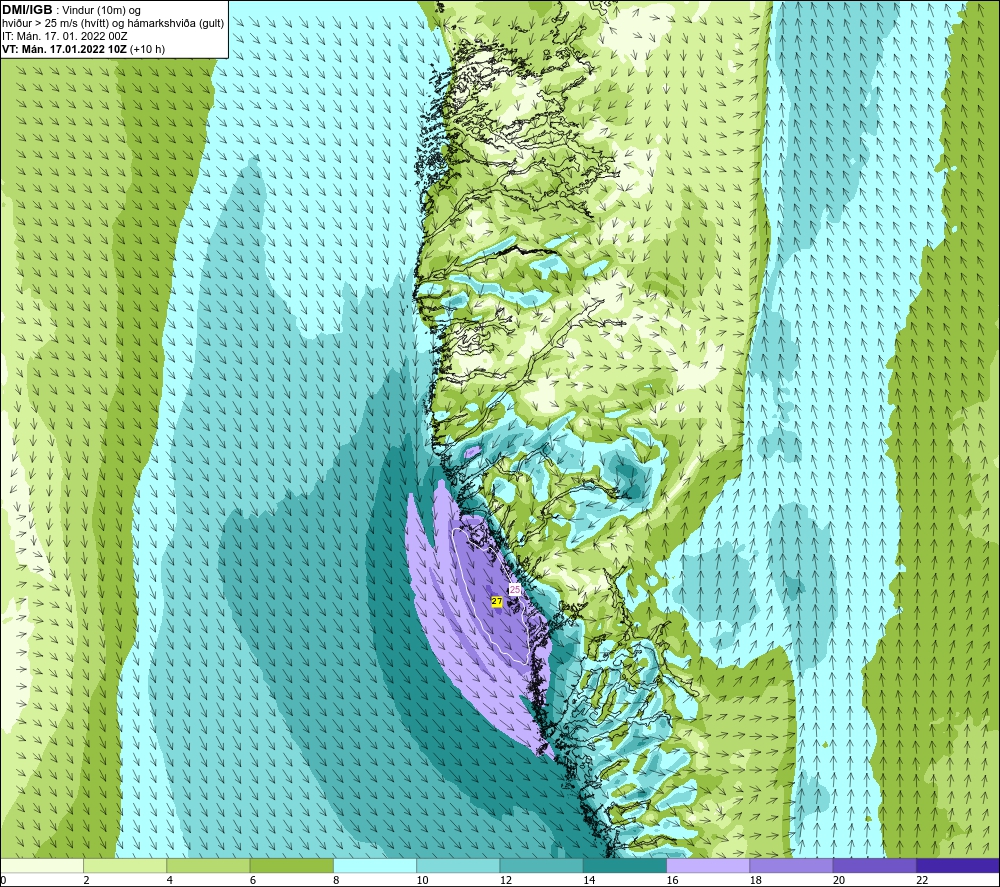Click the white 25 gust contour label
1000x887 pixels.
[x=515, y=590]
